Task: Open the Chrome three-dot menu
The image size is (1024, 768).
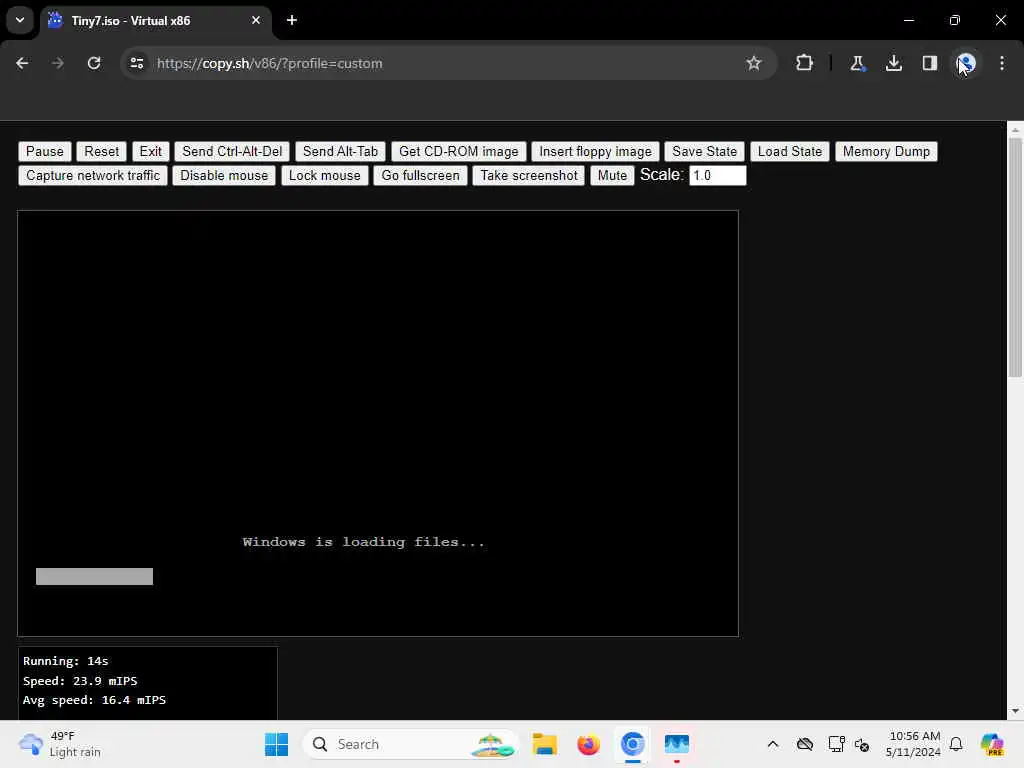Action: pos(1002,63)
